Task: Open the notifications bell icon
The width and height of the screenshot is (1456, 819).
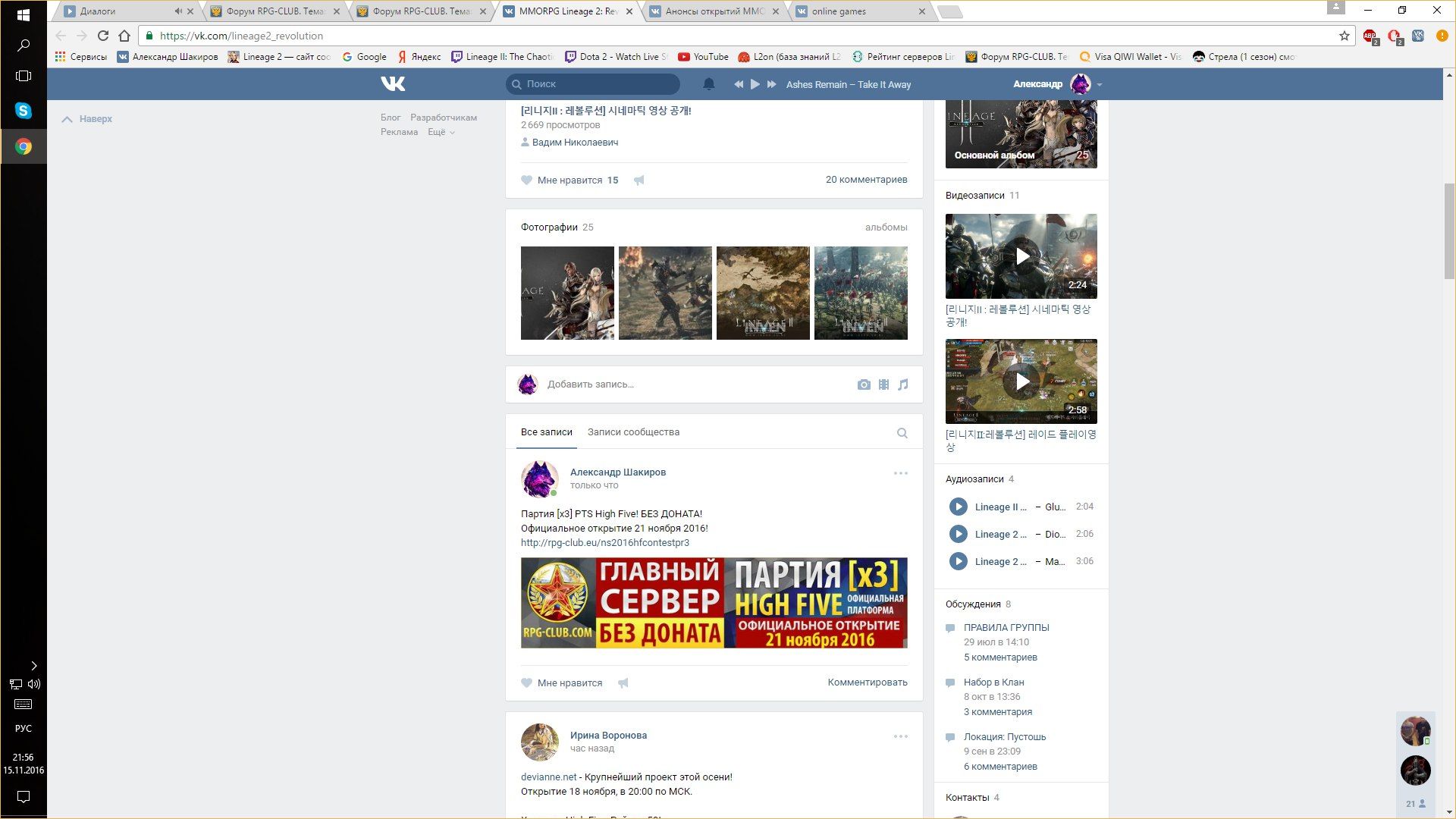Action: (x=708, y=84)
